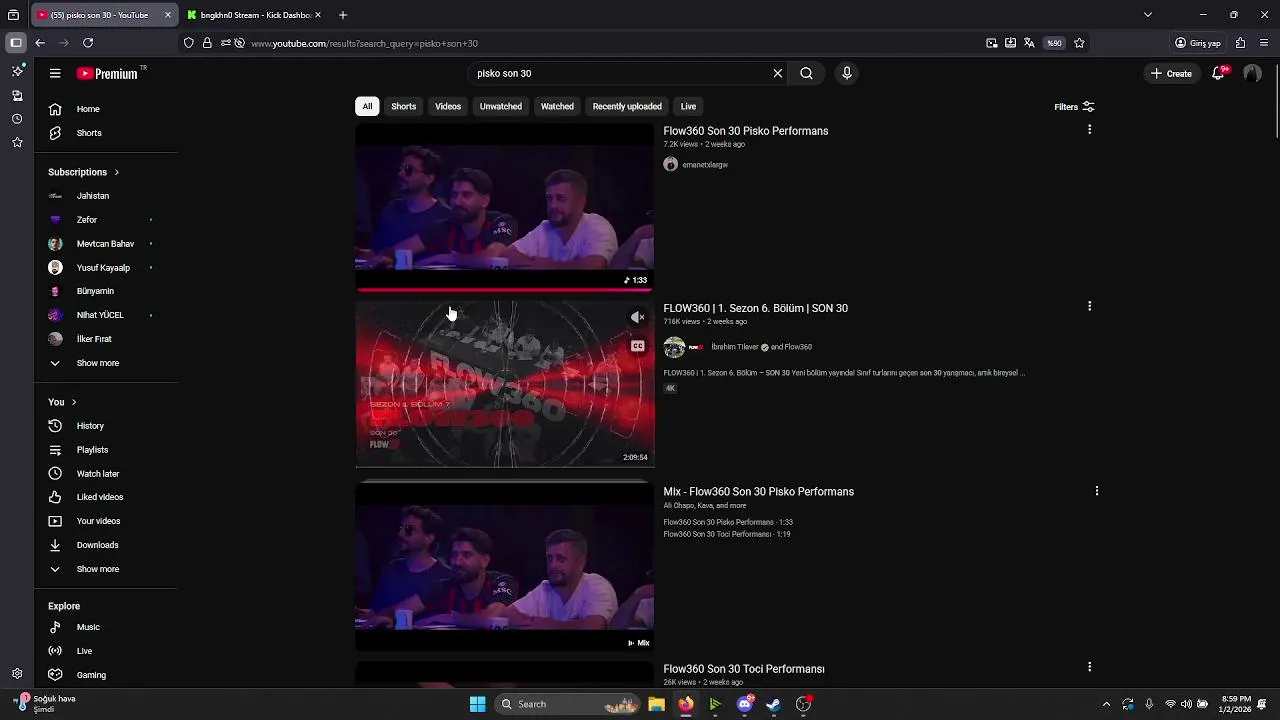The height and width of the screenshot is (720, 1280).
Task: Open the account avatar menu
Action: [x=1252, y=73]
